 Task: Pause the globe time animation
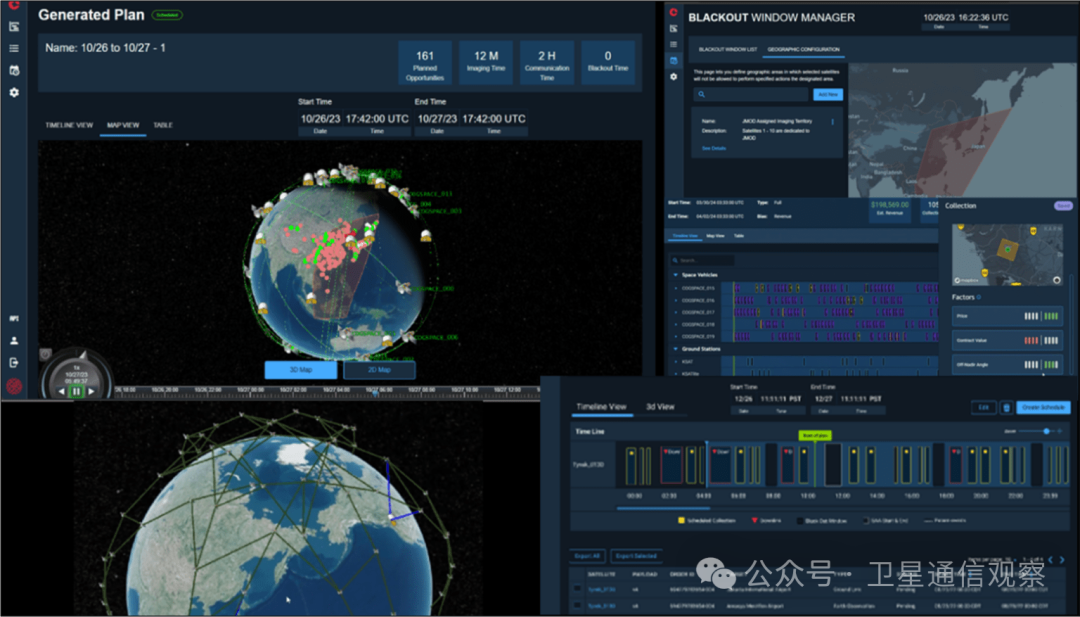76,391
